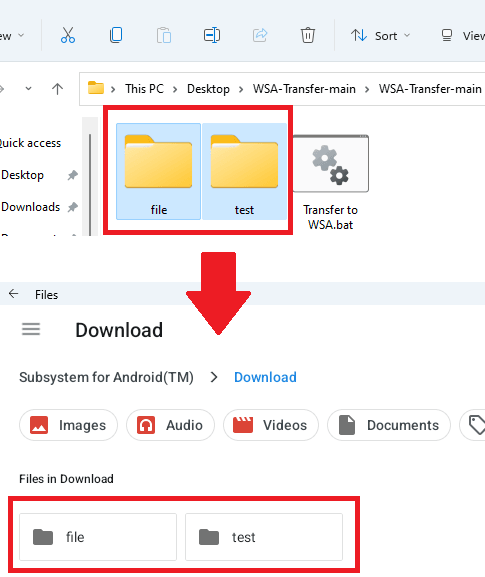Click the Share icon in toolbar

[x=260, y=35]
